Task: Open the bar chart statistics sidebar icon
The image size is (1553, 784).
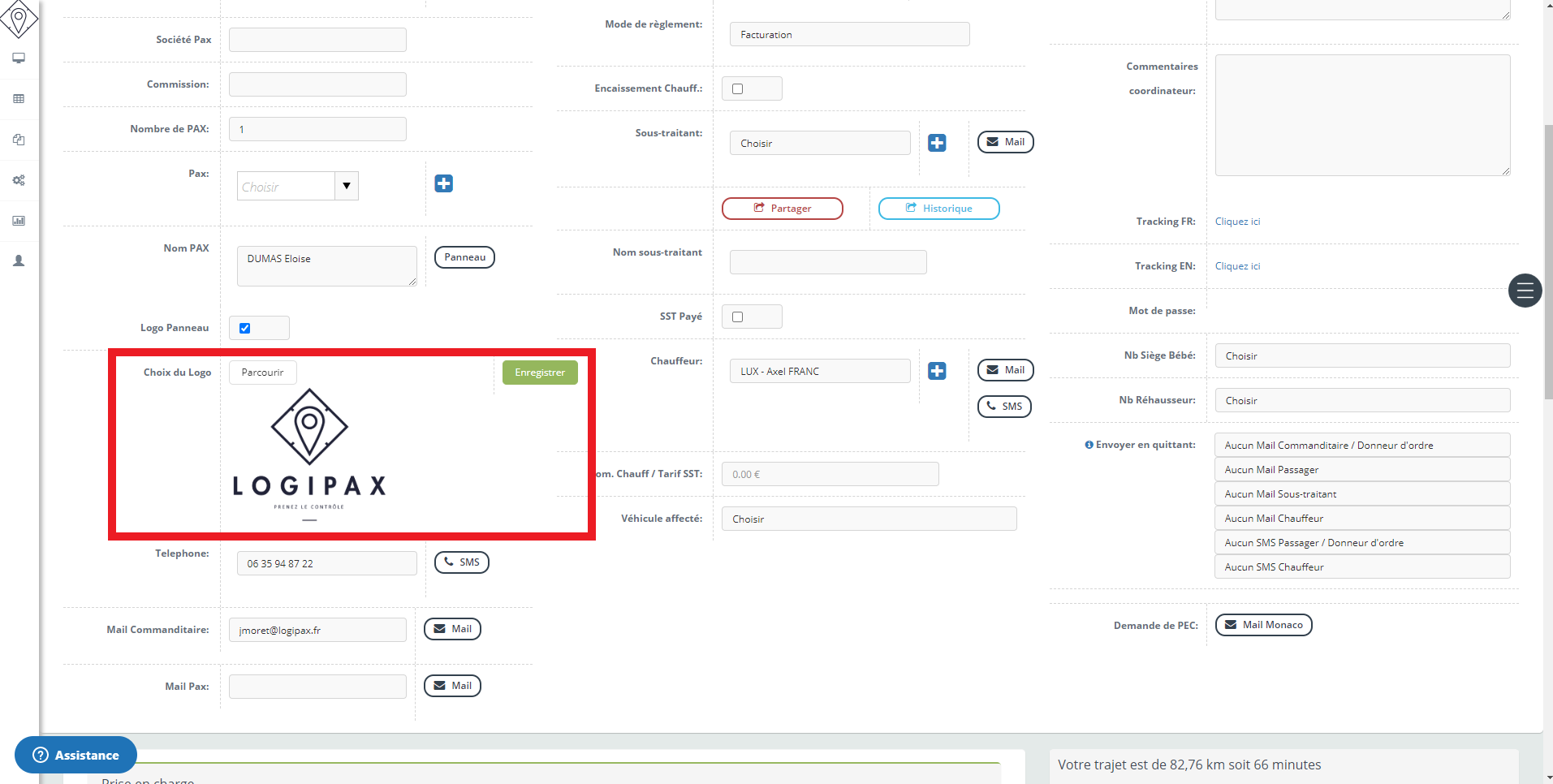Action: coord(19,221)
